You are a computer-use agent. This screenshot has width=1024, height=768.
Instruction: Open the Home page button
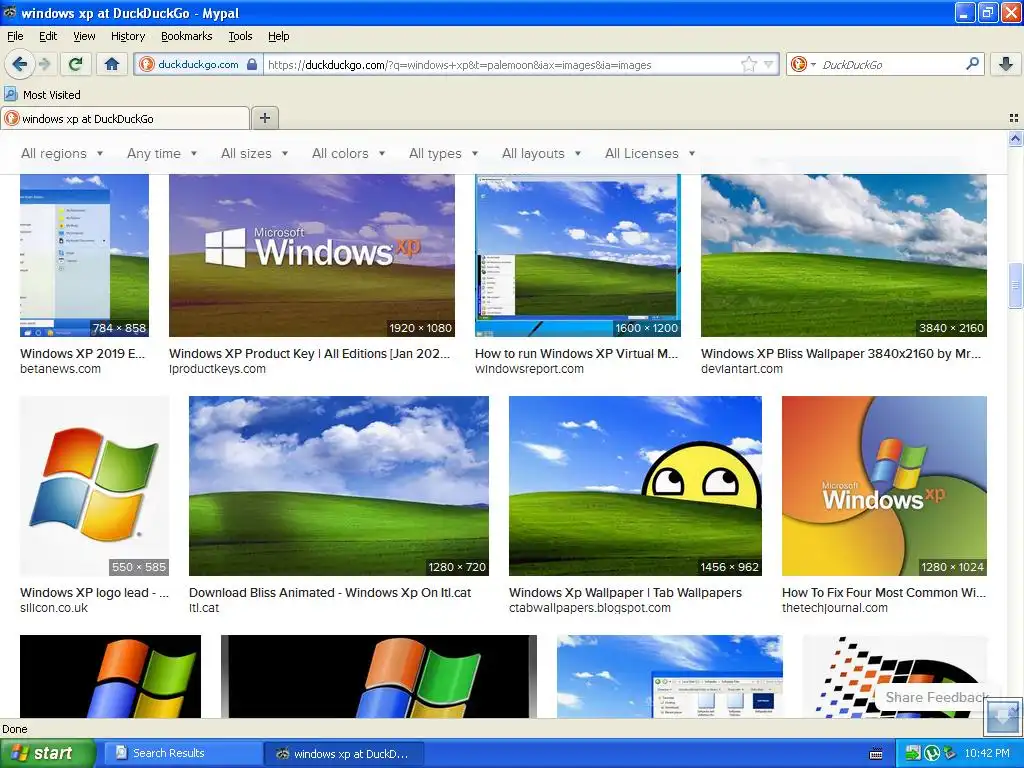(112, 64)
